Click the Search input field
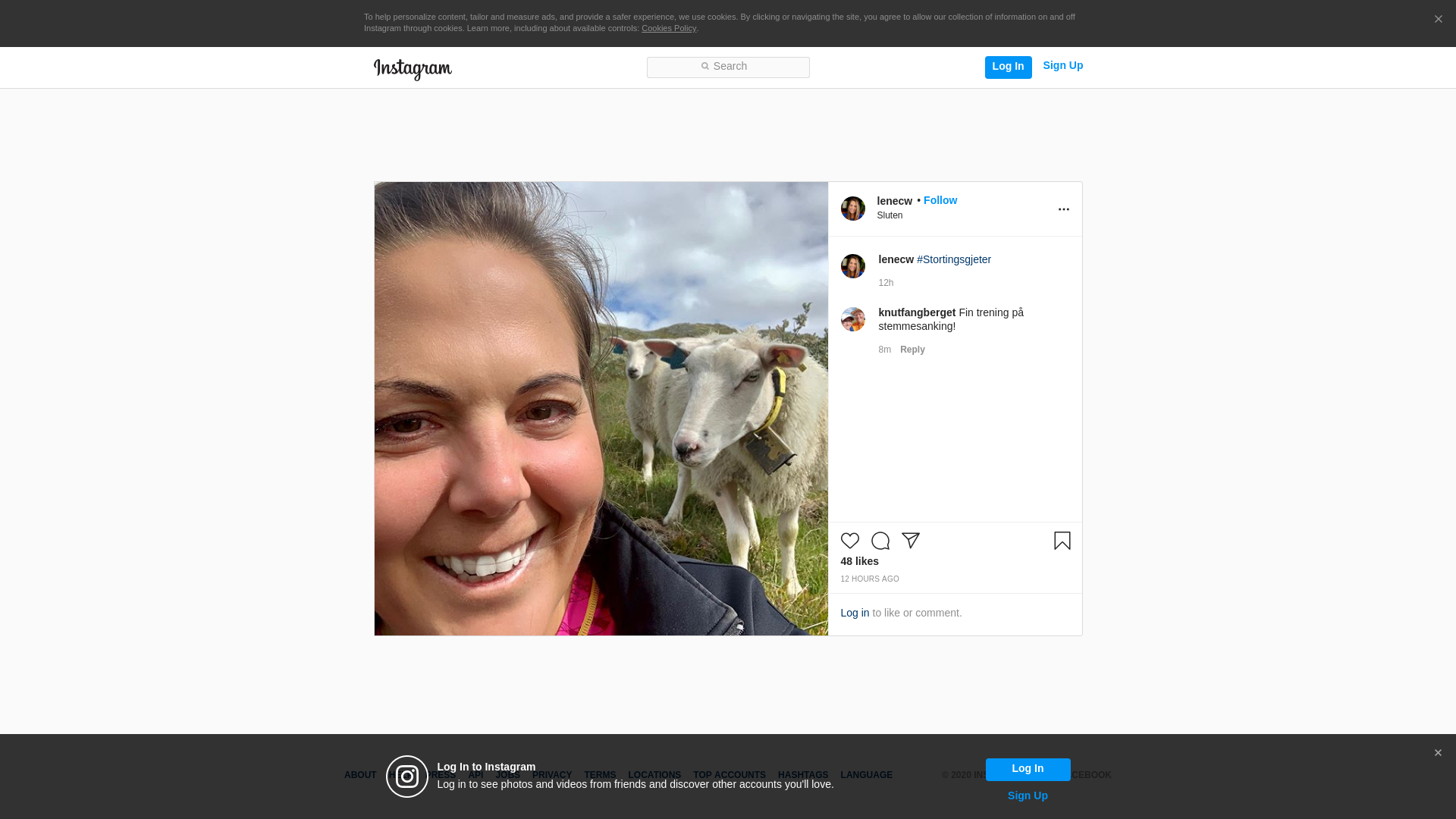This screenshot has width=1456, height=819. 728,67
